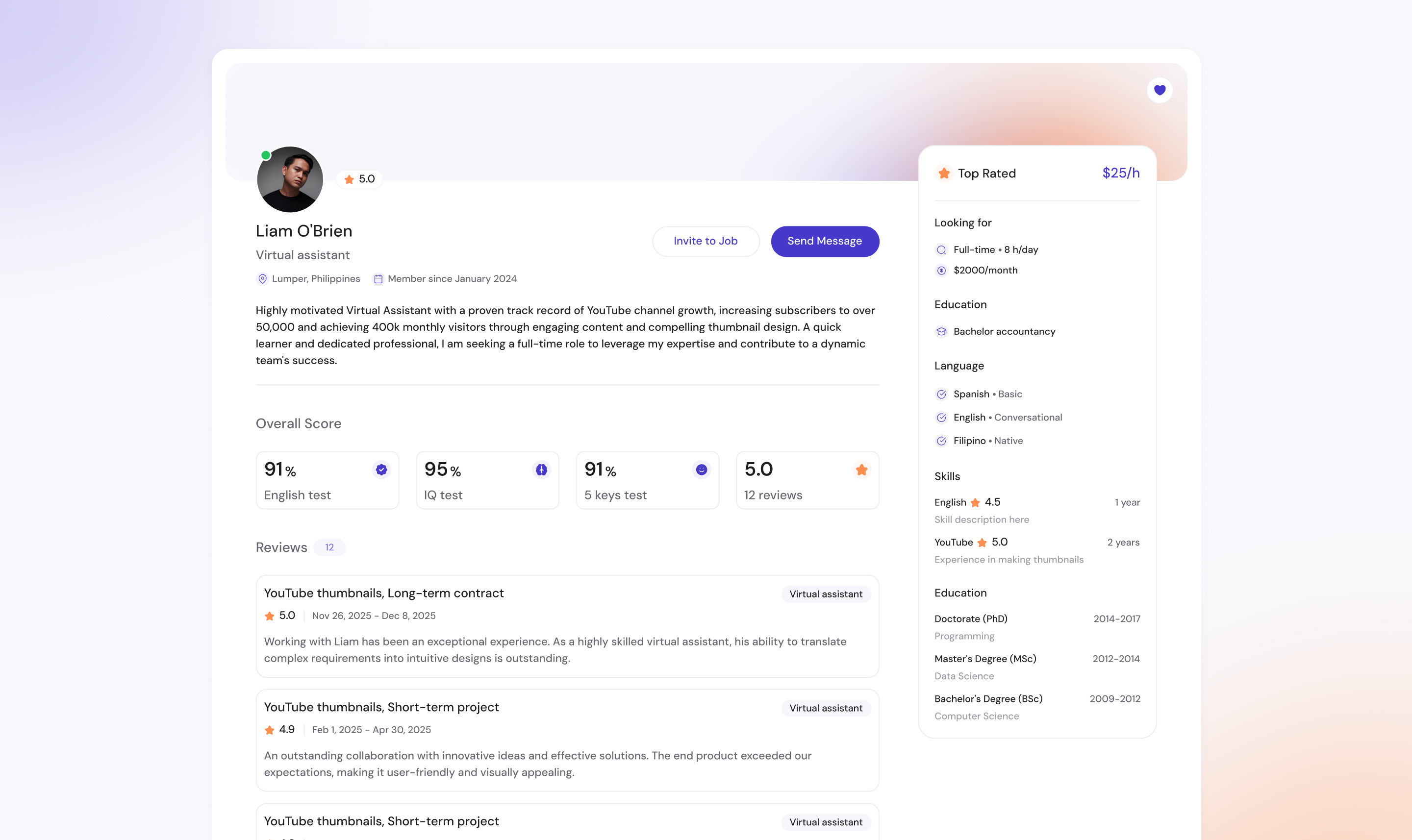Click the checkmark icon beside Spanish Basic
Image resolution: width=1412 pixels, height=840 pixels.
point(941,394)
